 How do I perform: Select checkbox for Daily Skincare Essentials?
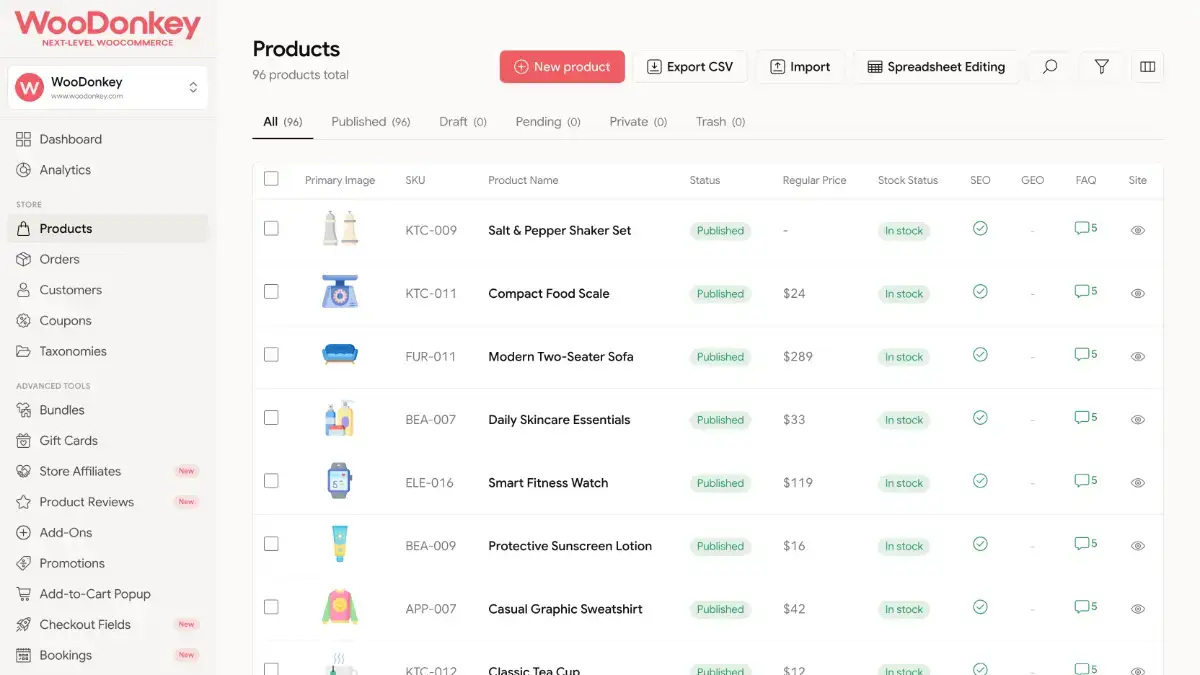271,417
